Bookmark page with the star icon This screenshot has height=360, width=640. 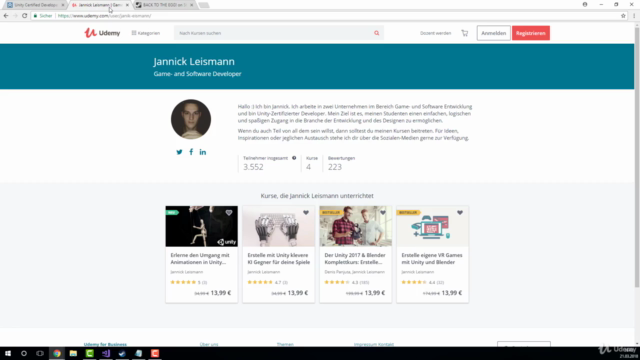click(623, 16)
